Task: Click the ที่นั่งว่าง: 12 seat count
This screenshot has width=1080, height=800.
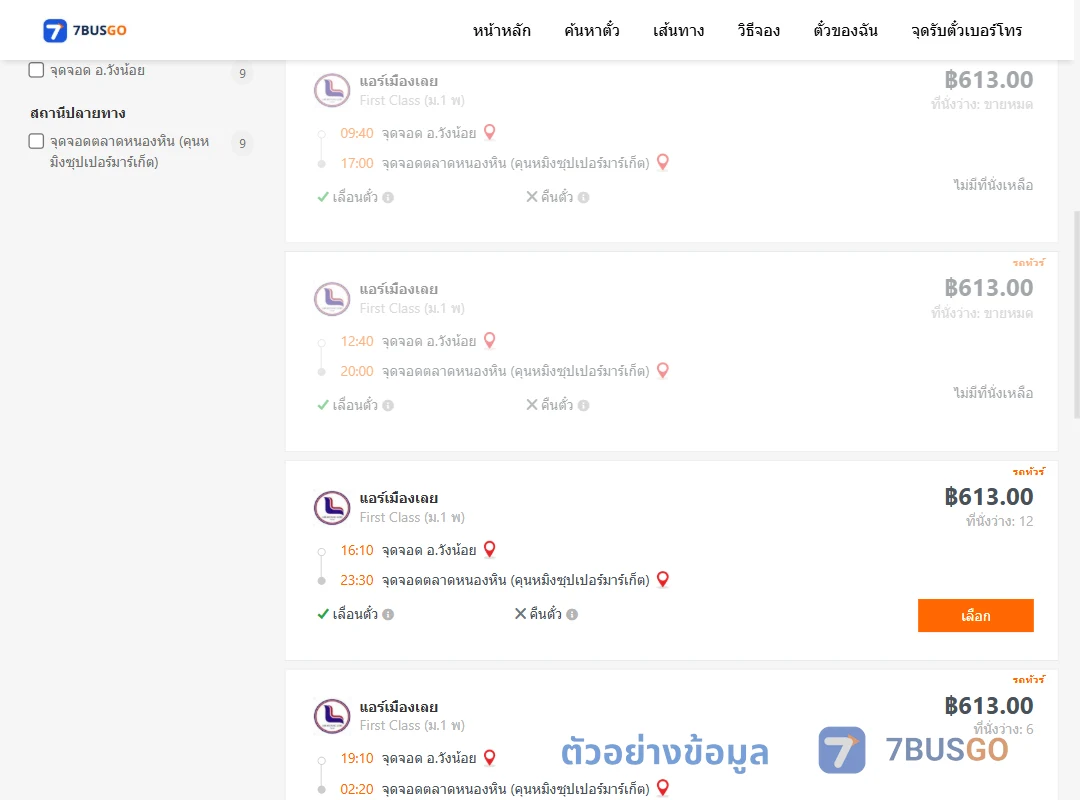Action: click(999, 522)
